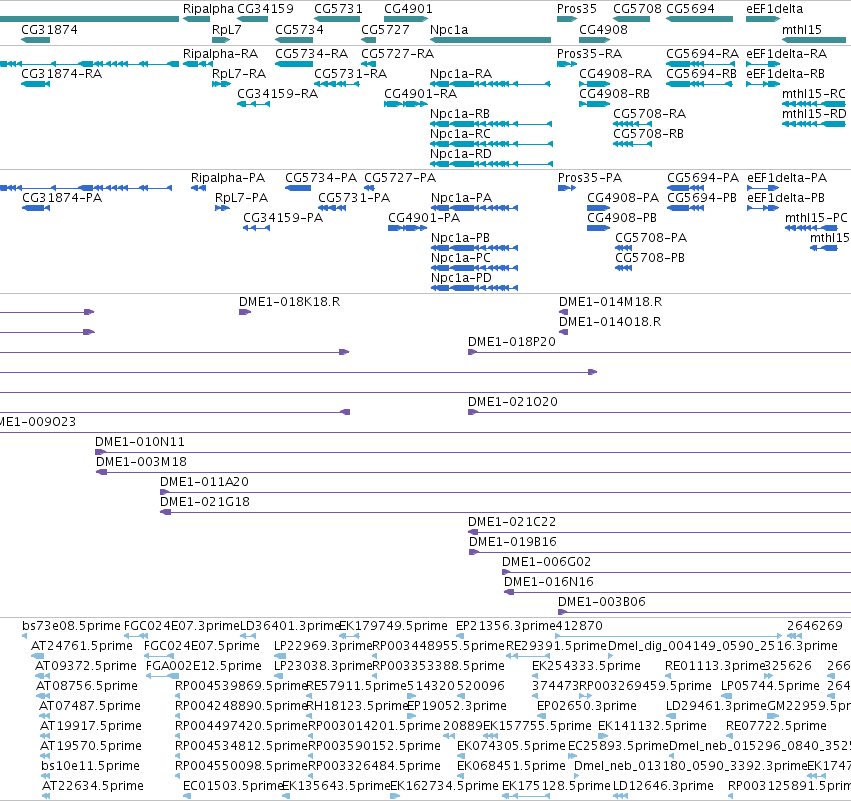This screenshot has width=851, height=801.
Task: Click the CG5734-PA protein label
Action: 321,178
